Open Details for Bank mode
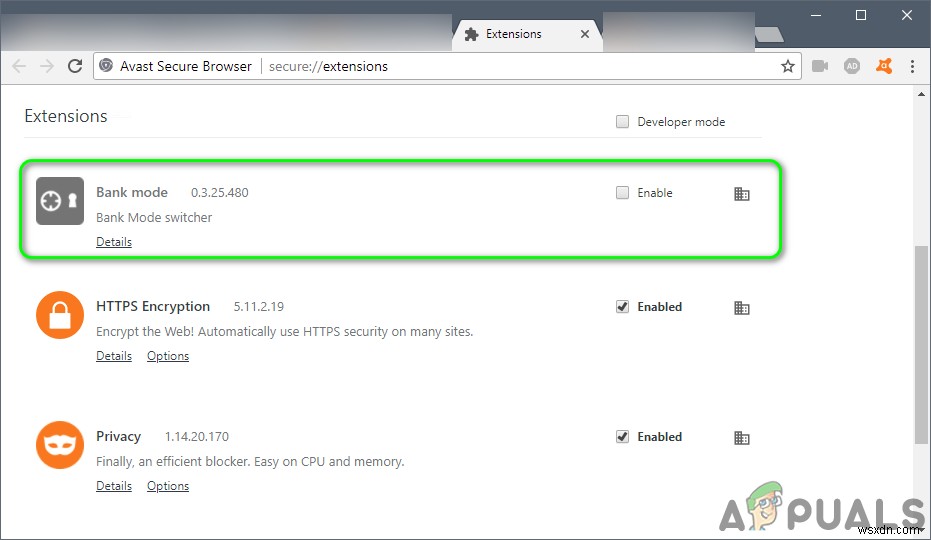This screenshot has height=540, width=931. tap(114, 242)
